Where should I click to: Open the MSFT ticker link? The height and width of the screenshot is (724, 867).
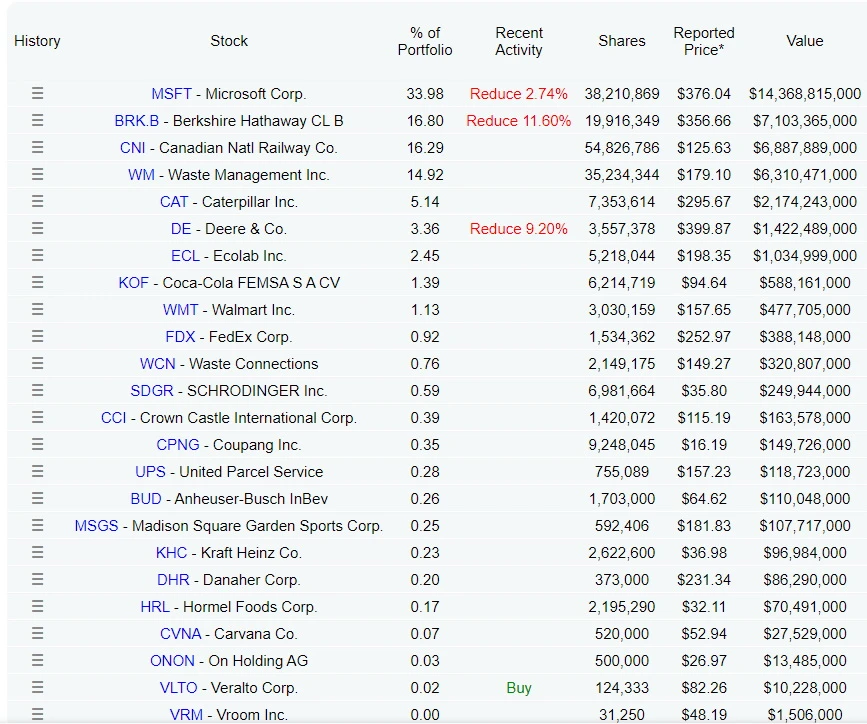tap(171, 94)
